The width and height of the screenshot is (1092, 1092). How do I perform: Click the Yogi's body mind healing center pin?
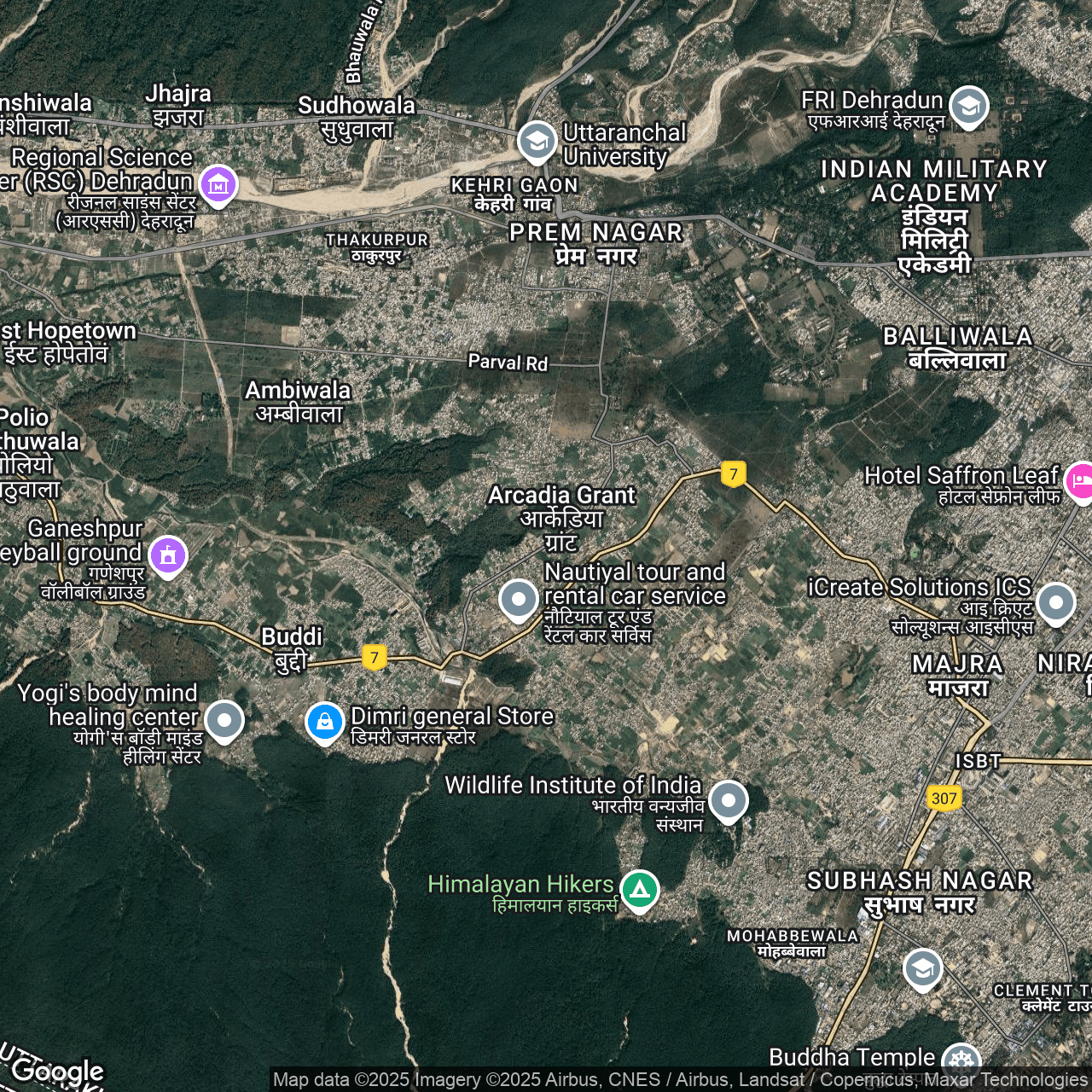[224, 720]
